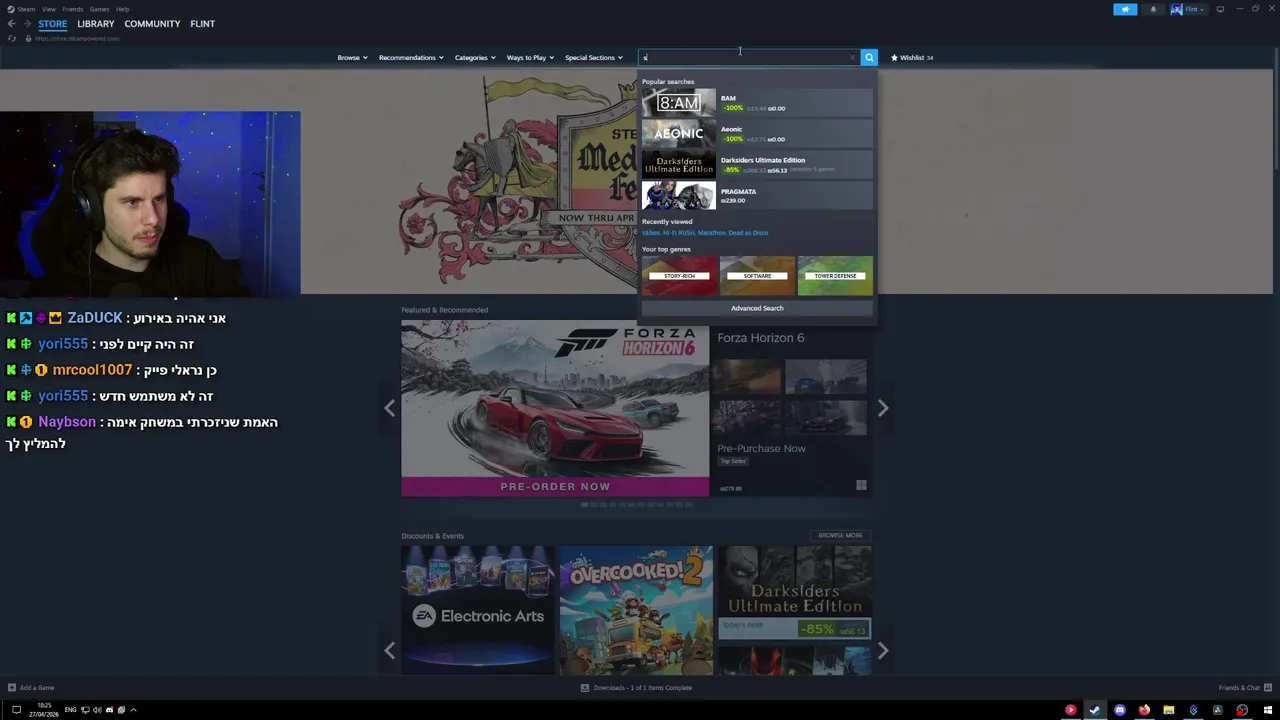Click Dead as Disco recently viewed link
1280x720 pixels.
748,232
